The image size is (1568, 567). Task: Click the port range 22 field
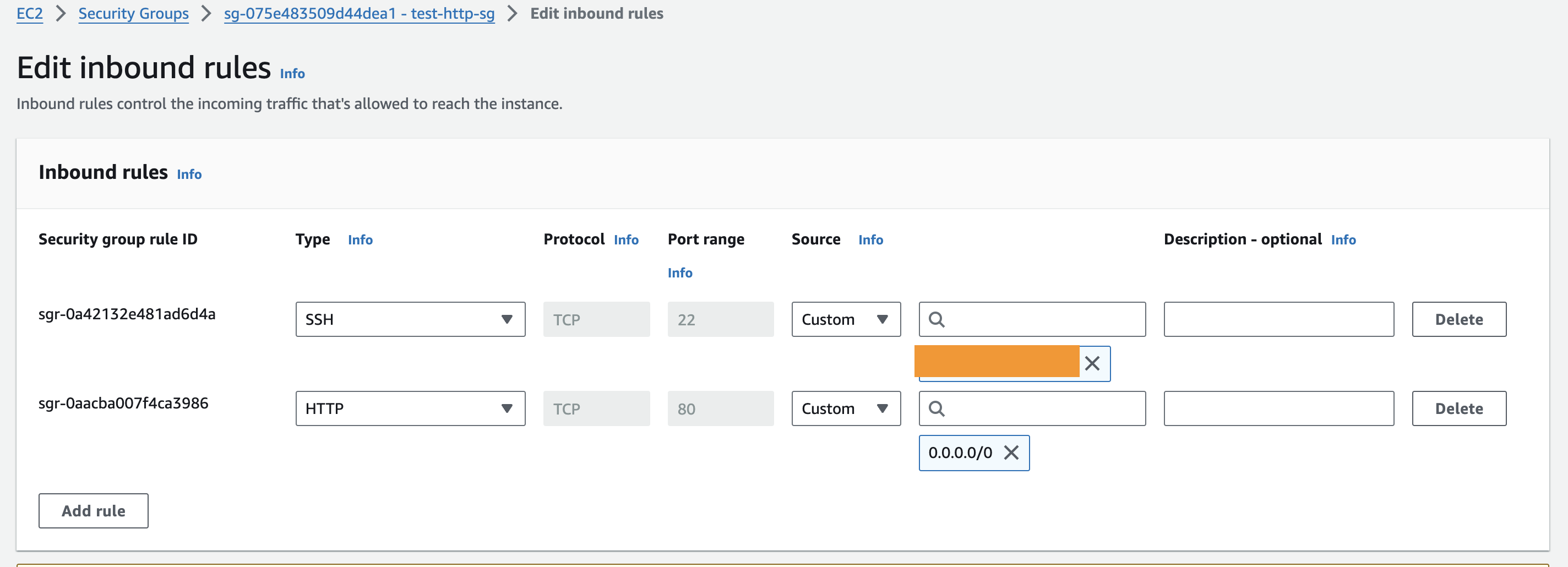point(721,319)
